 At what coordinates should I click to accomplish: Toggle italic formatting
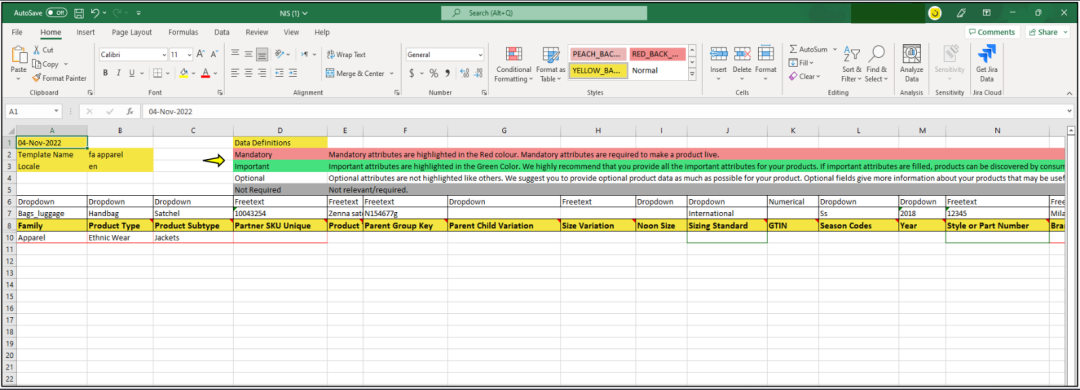[118, 73]
